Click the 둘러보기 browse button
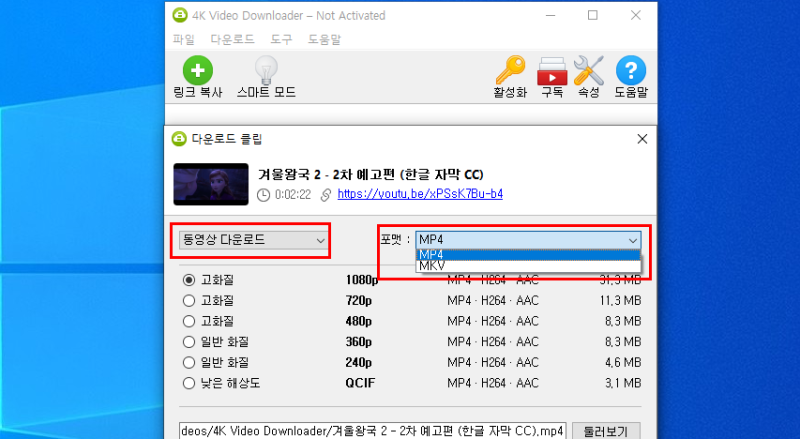800x439 pixels. 606,431
